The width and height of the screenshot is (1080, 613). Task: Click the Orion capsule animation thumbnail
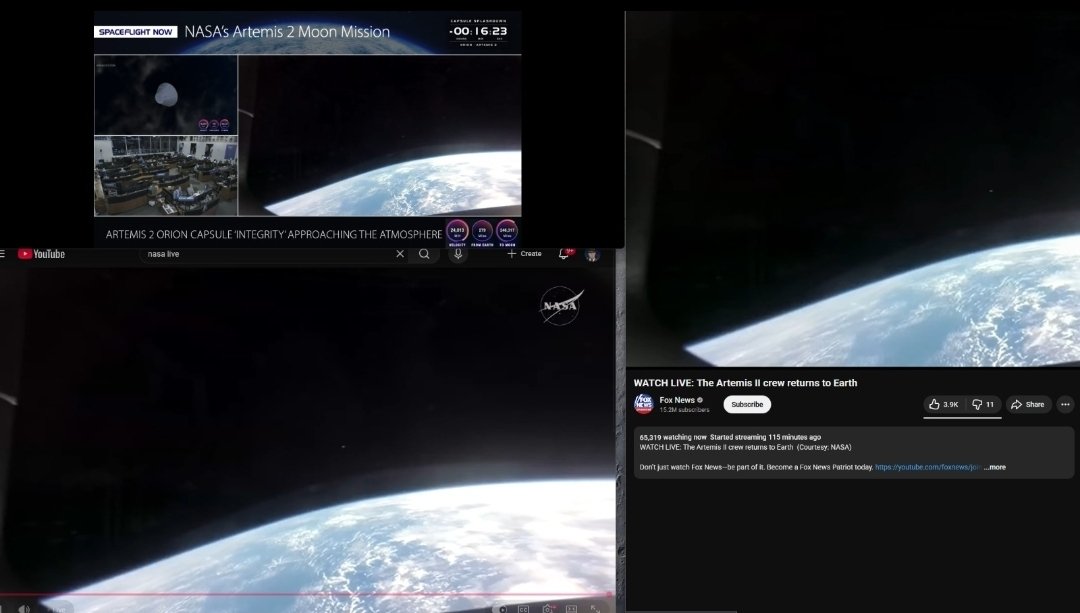coord(166,95)
